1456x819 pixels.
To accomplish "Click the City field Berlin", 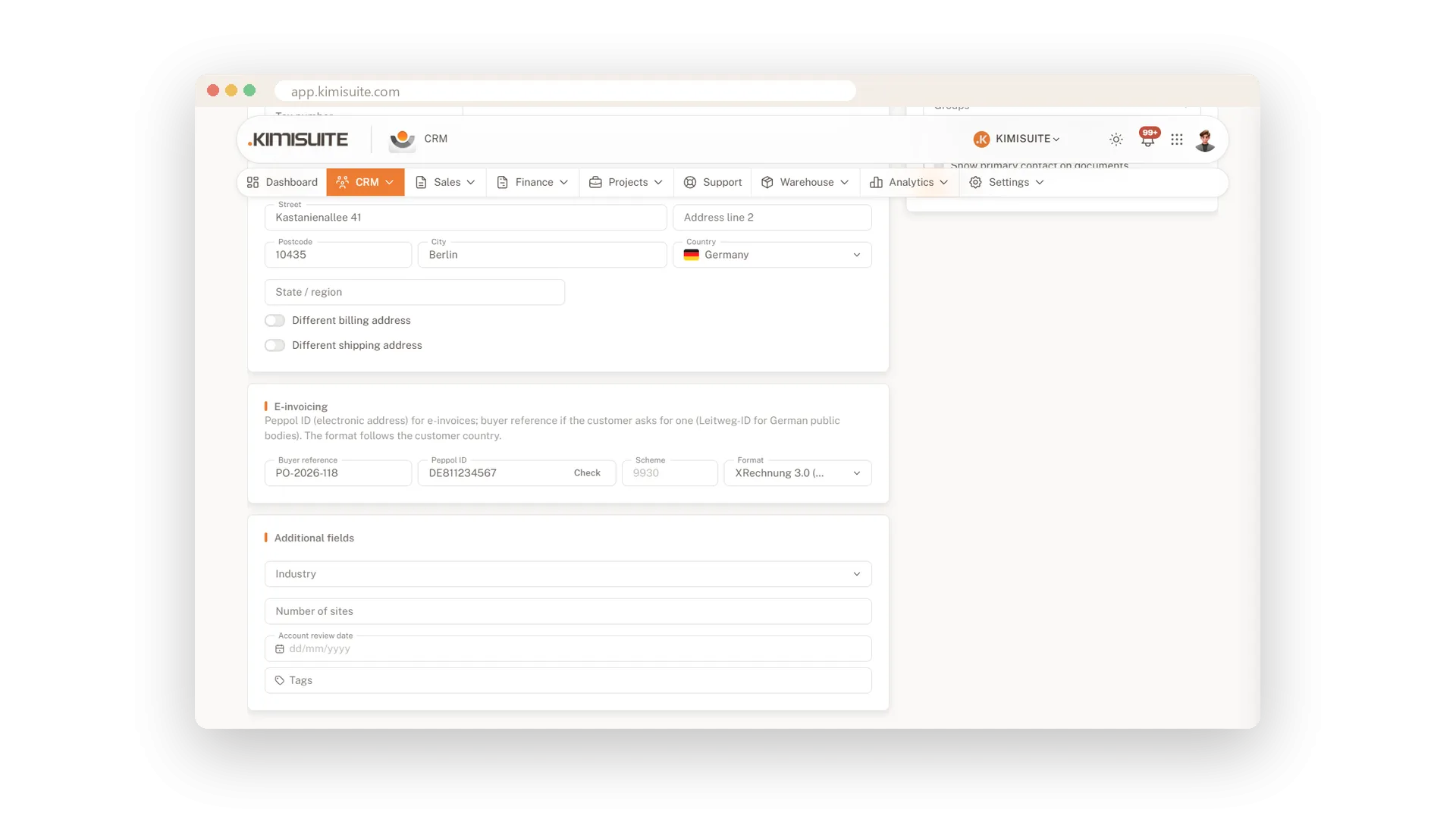I will pos(542,255).
